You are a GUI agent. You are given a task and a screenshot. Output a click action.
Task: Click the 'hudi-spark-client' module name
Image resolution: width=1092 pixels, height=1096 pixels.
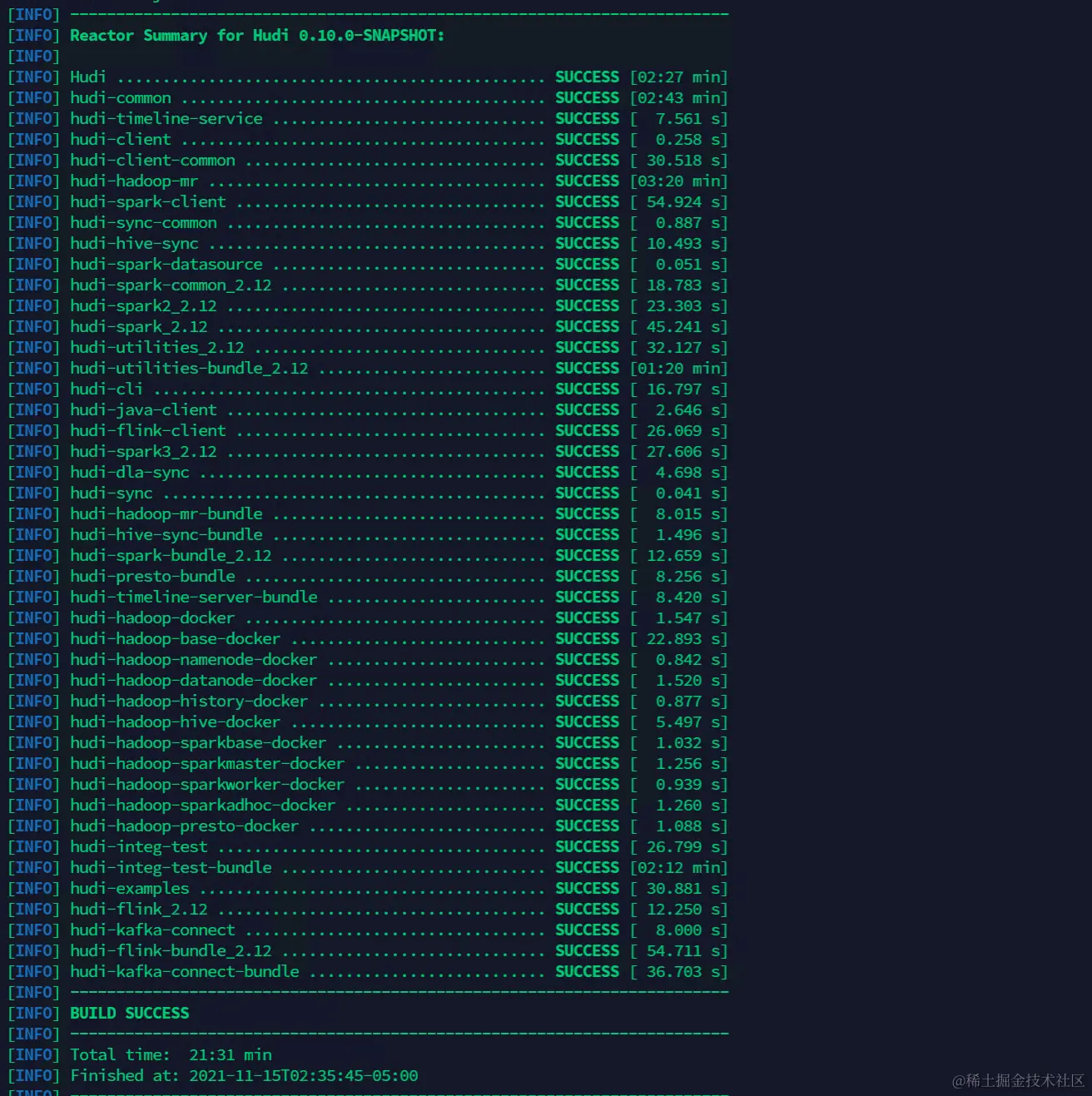tap(148, 201)
